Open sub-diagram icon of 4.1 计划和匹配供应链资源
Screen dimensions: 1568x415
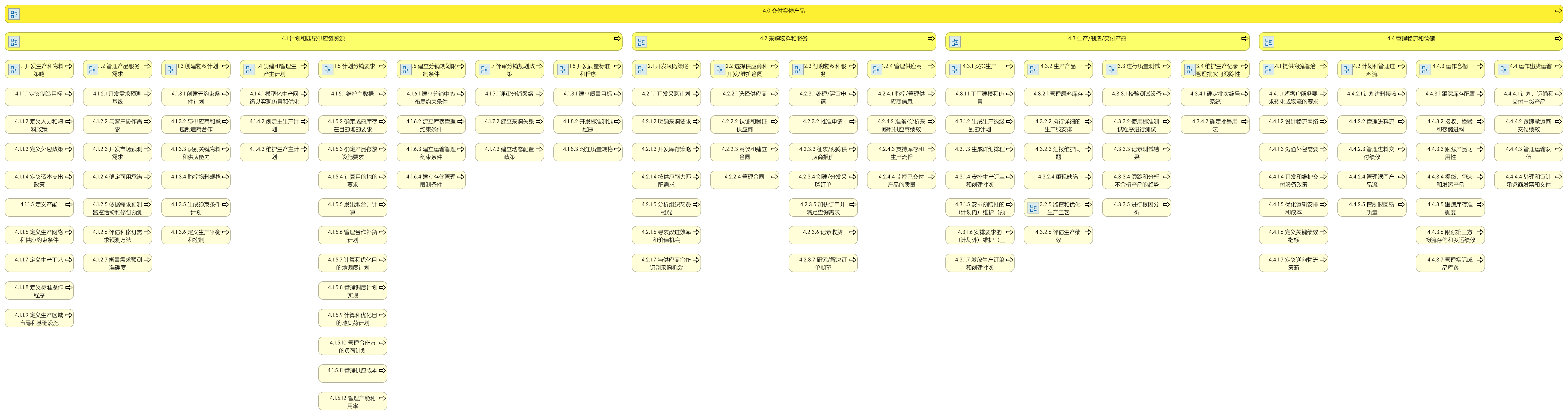(x=15, y=42)
